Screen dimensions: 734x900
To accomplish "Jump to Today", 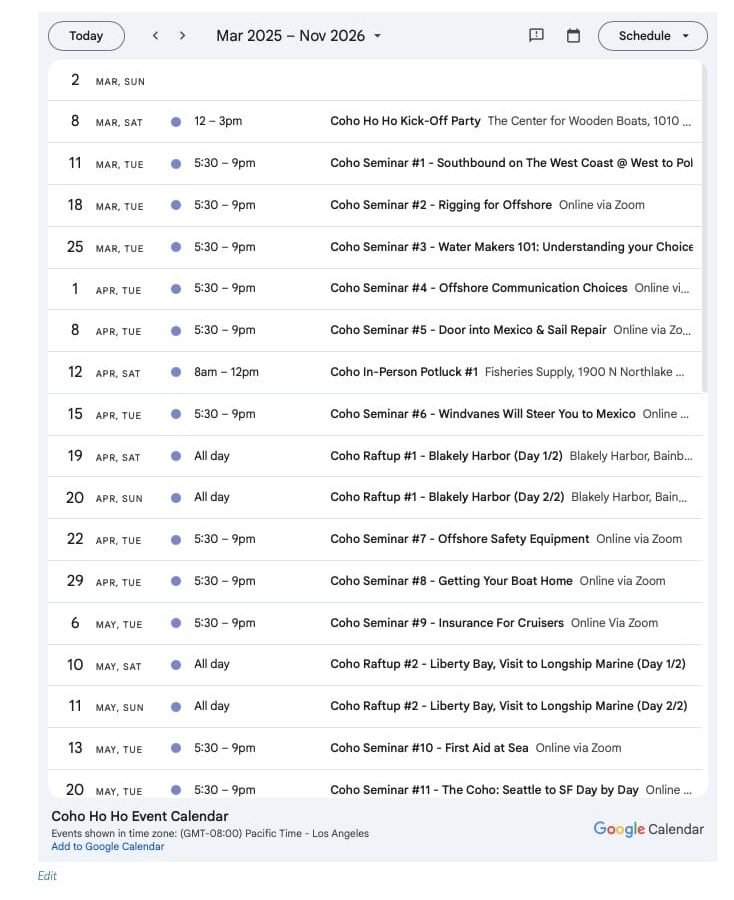I will (86, 36).
